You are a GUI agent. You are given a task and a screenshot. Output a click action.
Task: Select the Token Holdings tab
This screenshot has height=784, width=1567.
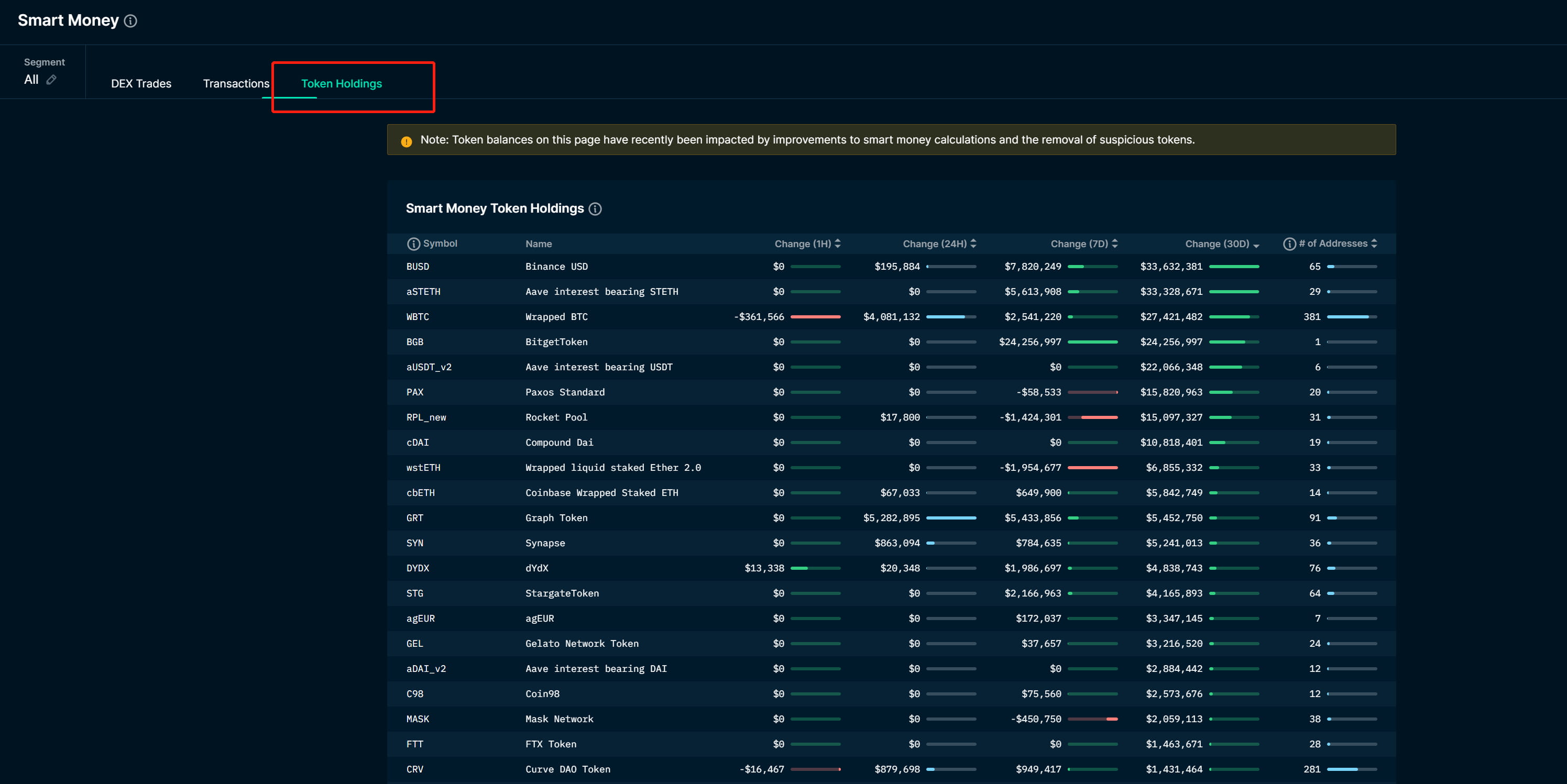tap(341, 83)
